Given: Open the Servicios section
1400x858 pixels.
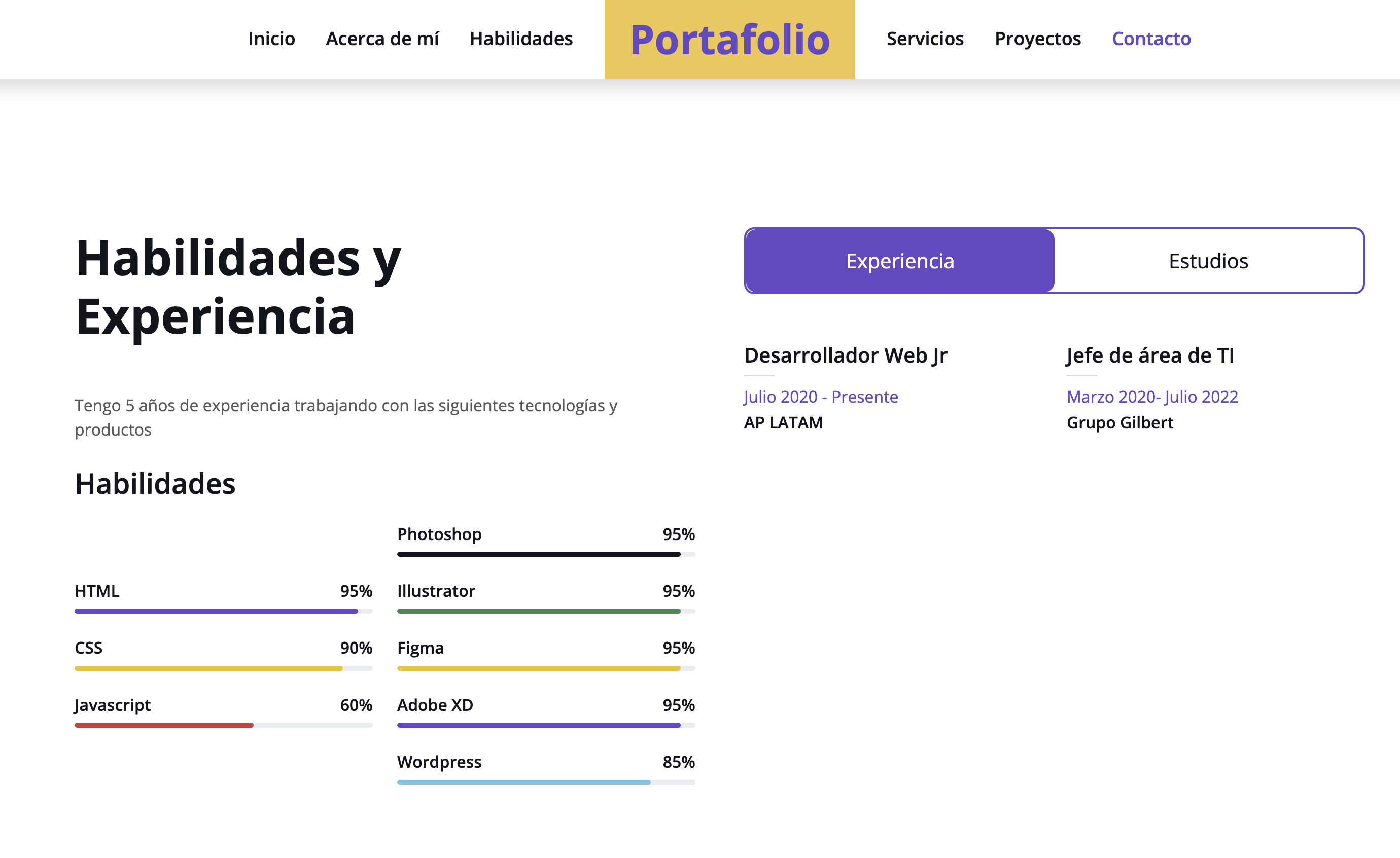Looking at the screenshot, I should [925, 39].
